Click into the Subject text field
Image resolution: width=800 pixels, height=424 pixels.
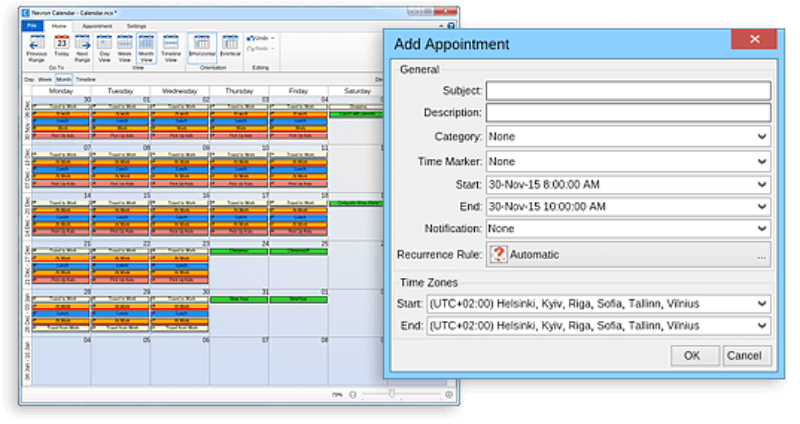point(628,91)
